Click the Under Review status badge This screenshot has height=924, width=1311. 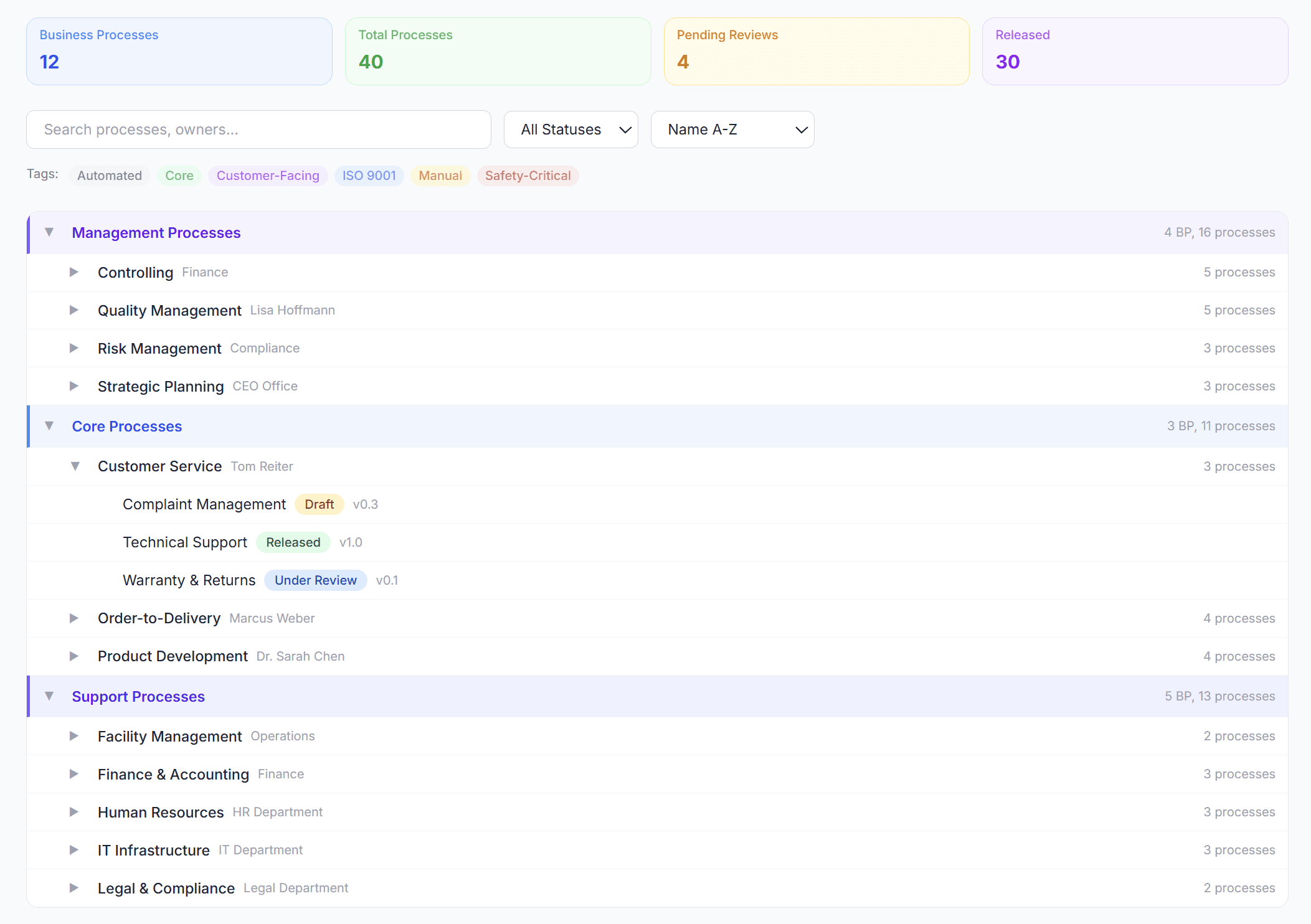(316, 580)
